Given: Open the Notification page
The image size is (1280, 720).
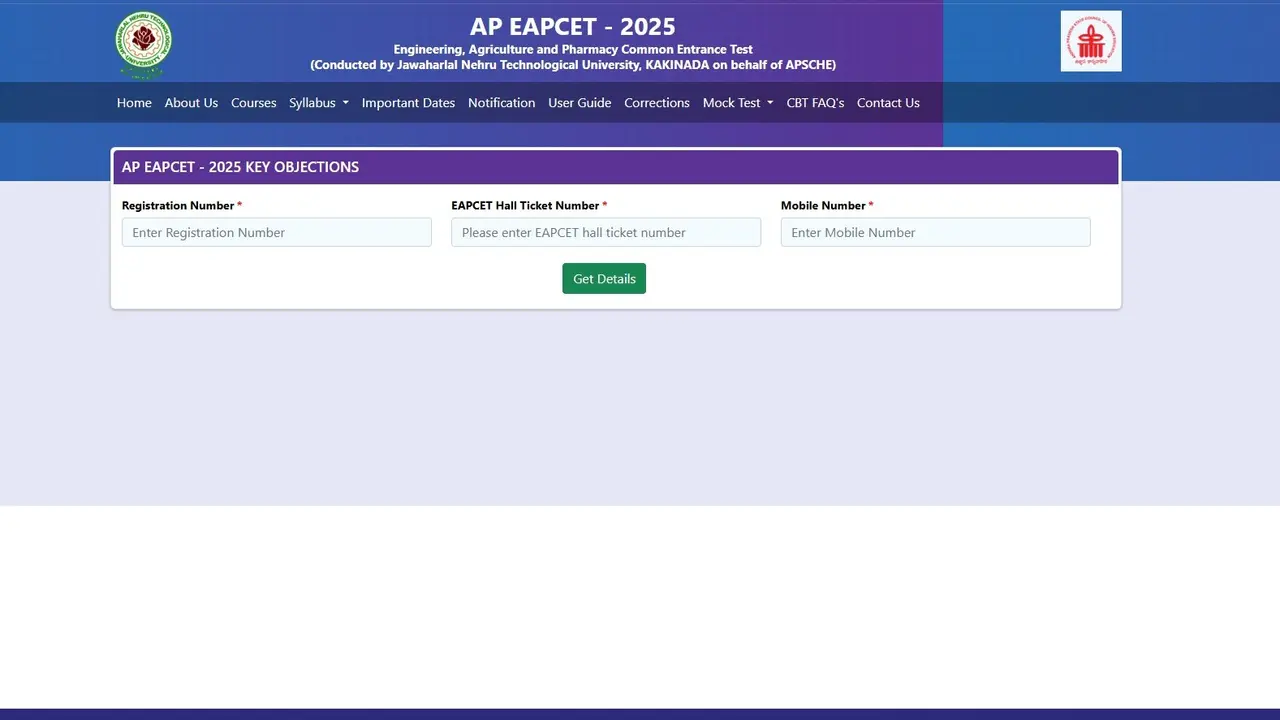Looking at the screenshot, I should [x=501, y=102].
